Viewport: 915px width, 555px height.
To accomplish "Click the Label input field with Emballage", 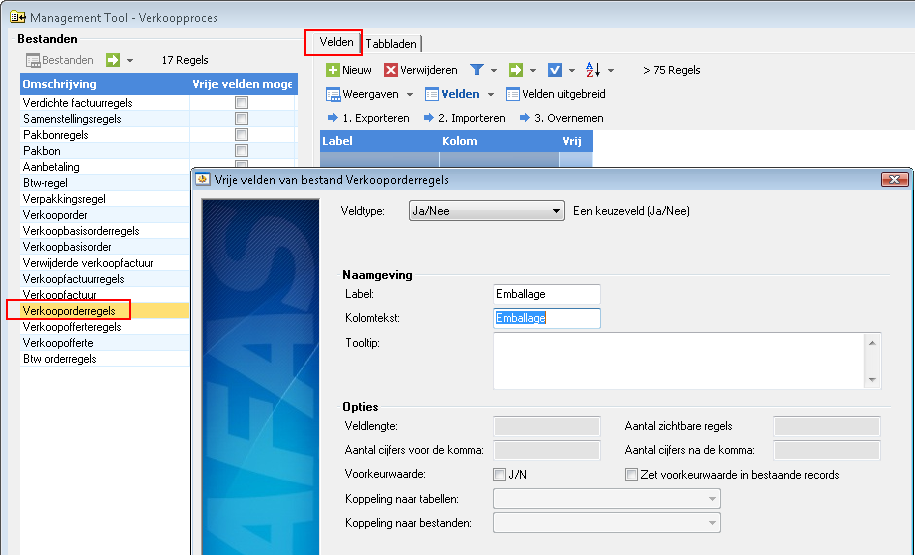I will point(546,294).
